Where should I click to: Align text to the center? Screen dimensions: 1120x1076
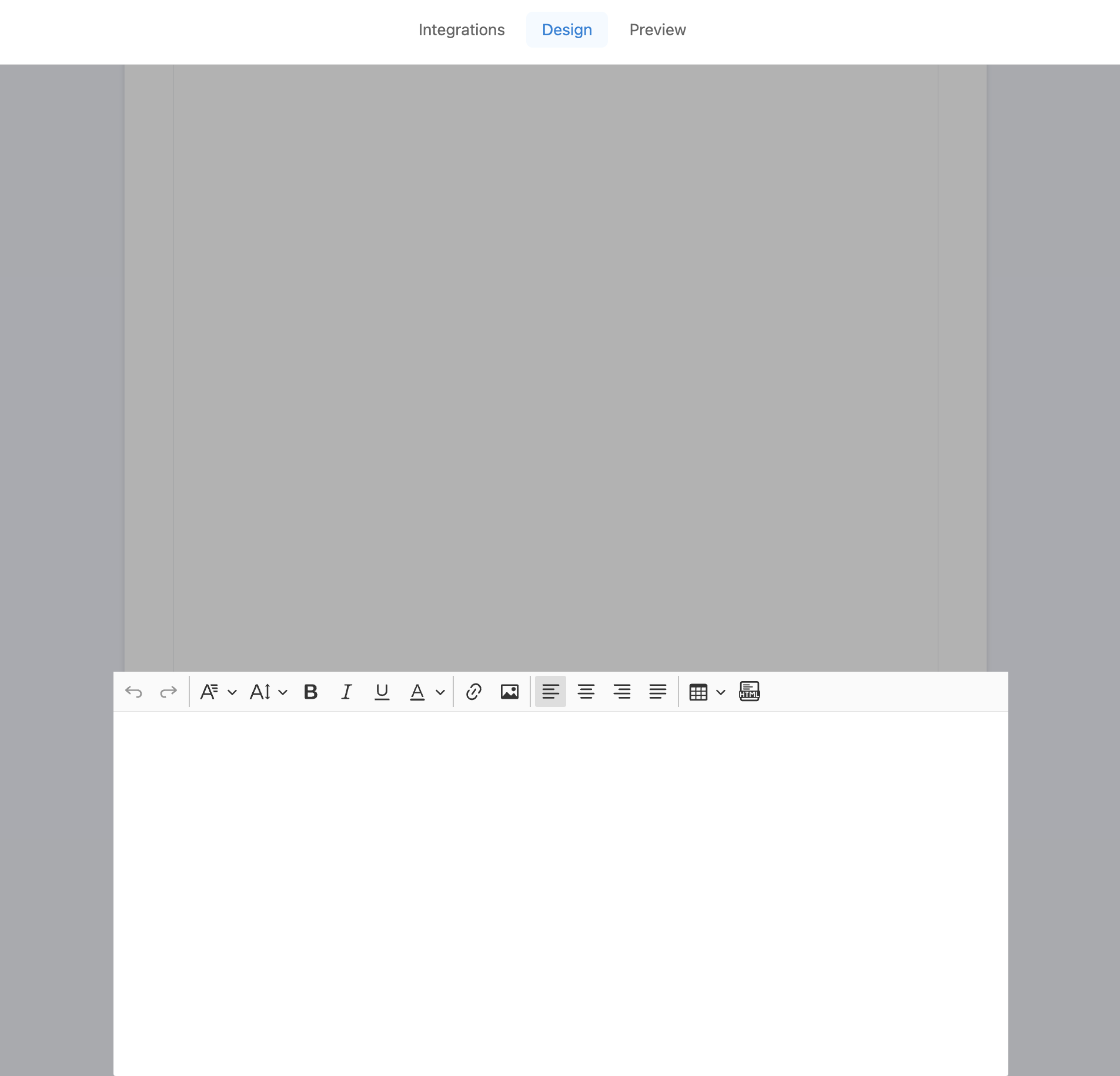coord(586,692)
